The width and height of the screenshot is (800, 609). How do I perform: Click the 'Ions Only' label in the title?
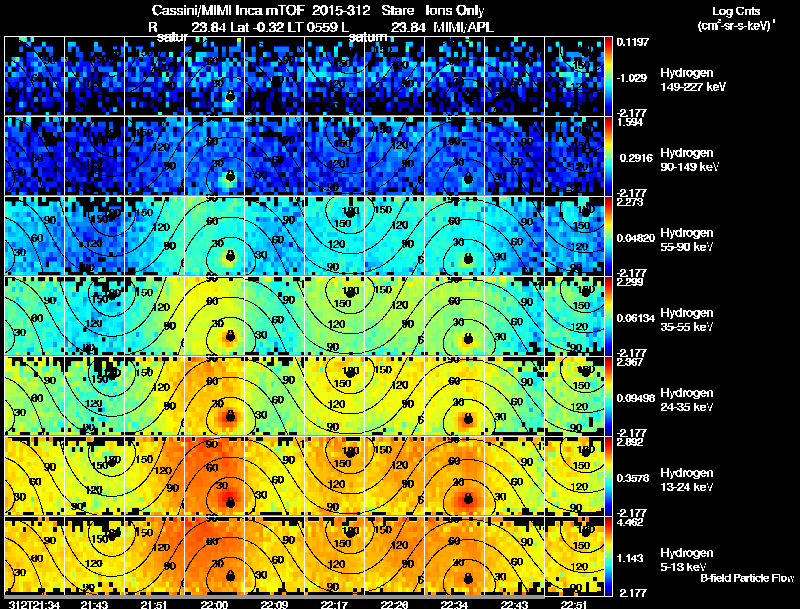[455, 11]
